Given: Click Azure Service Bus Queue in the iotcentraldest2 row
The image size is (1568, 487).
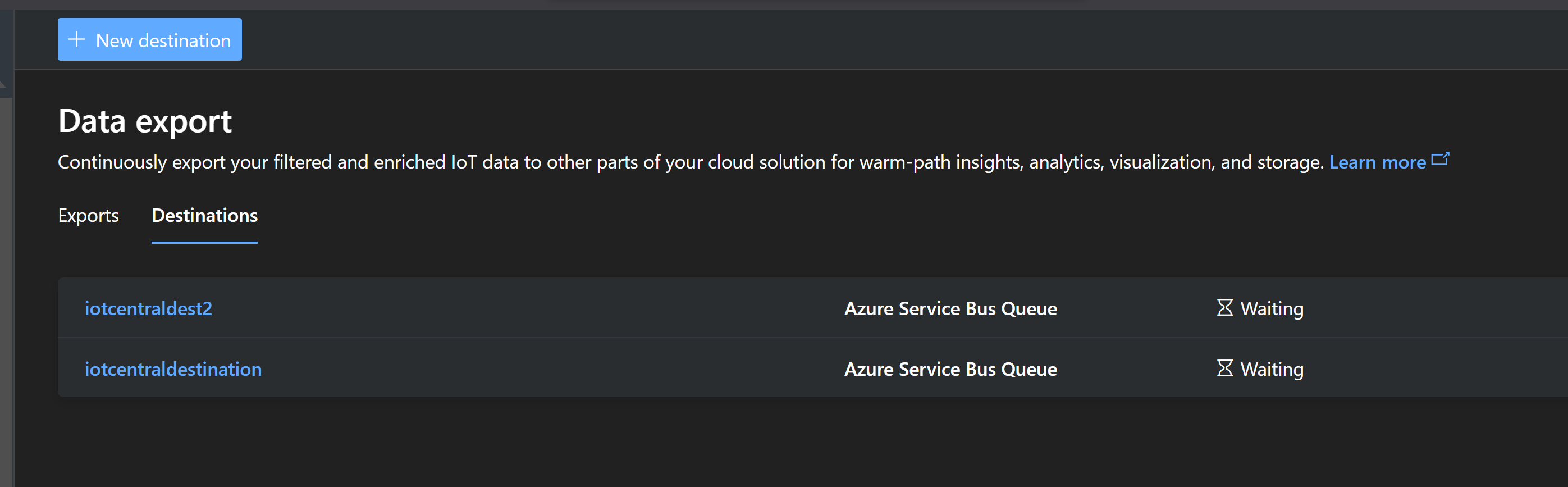Looking at the screenshot, I should (x=950, y=308).
